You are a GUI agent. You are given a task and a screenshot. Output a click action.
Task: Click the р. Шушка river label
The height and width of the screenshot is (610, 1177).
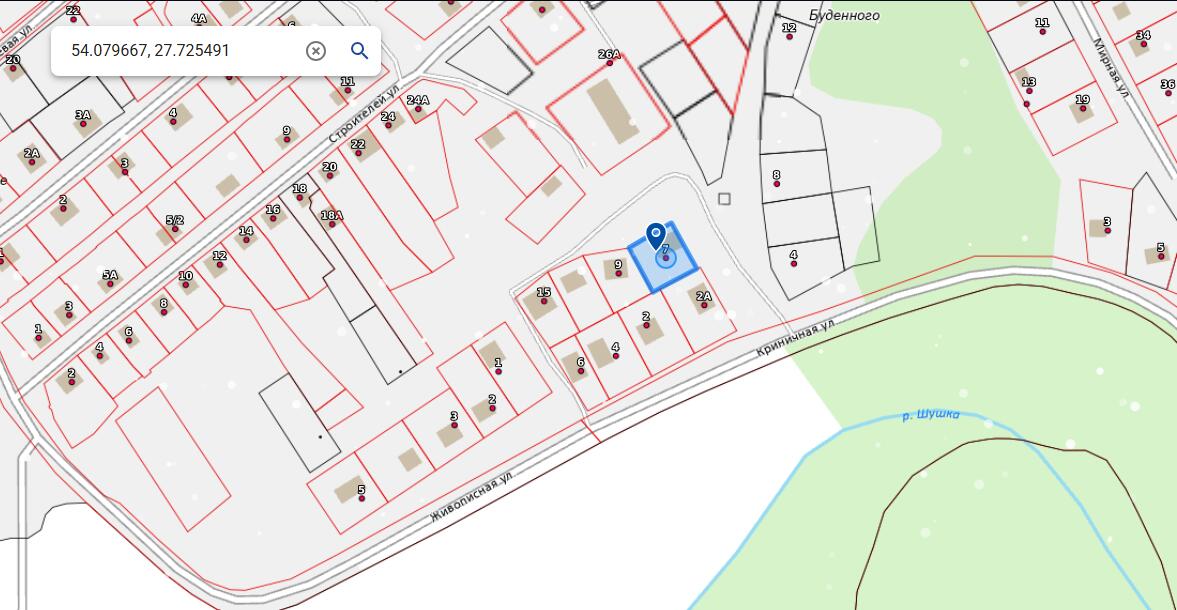tap(930, 415)
